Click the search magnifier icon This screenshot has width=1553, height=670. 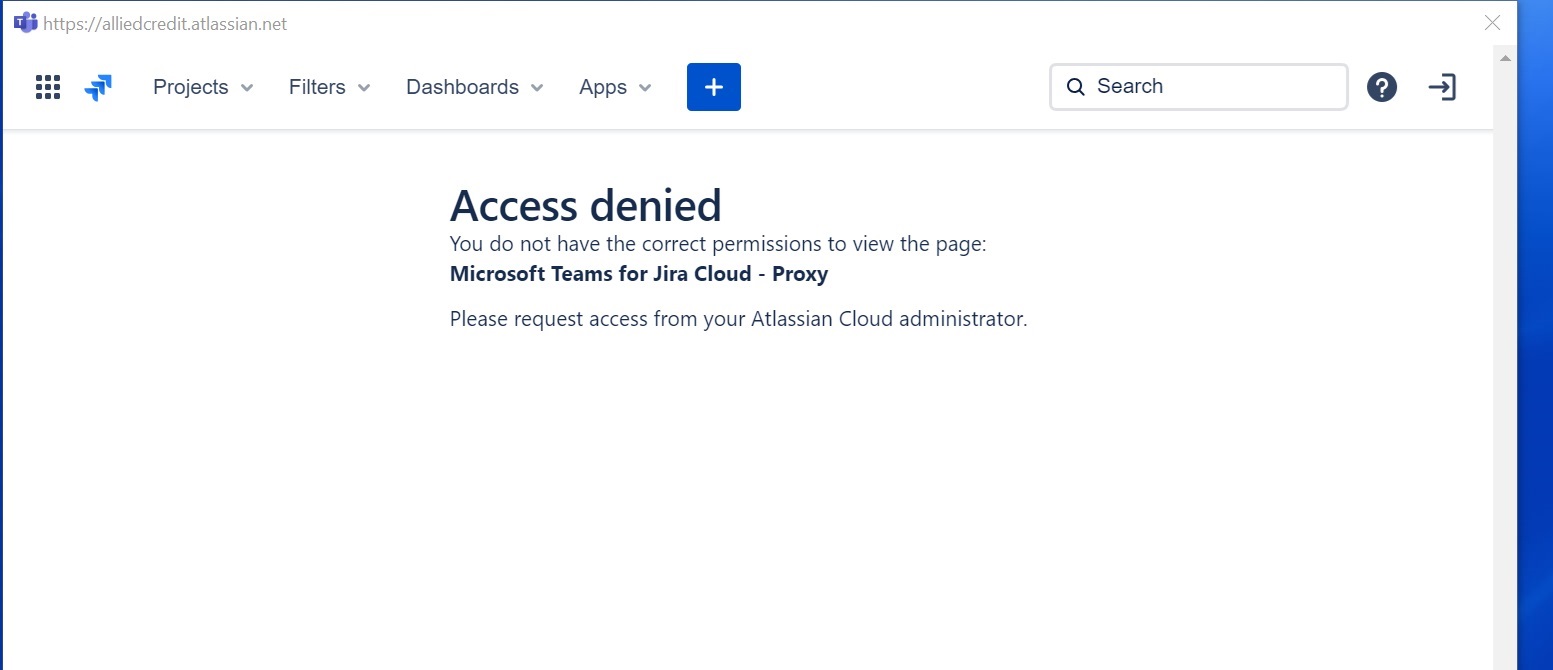click(x=1075, y=87)
